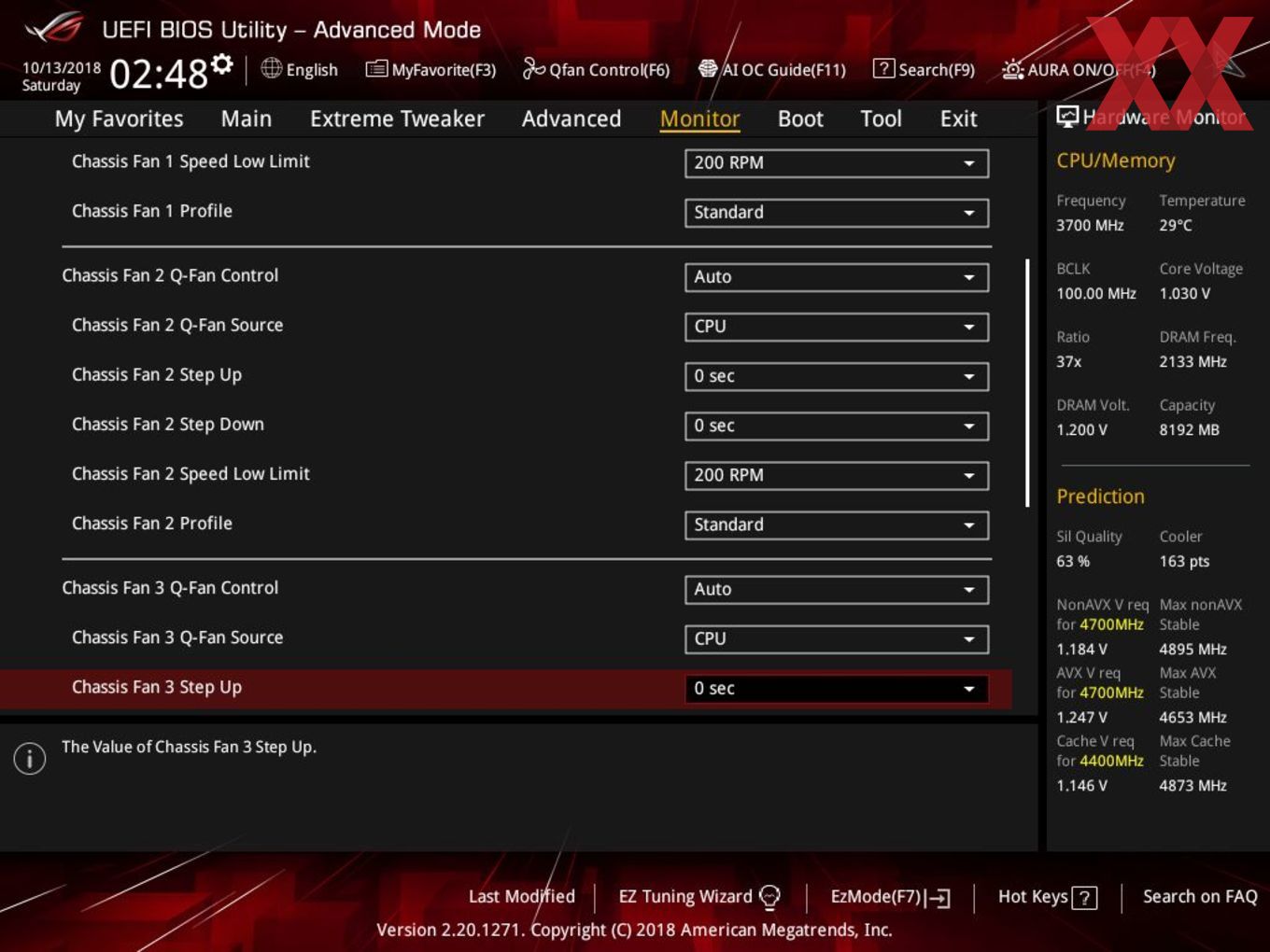Viewport: 1270px width, 952px height.
Task: Open Chassis Fan 2 Speed Low Limit dropdown
Action: pos(837,475)
